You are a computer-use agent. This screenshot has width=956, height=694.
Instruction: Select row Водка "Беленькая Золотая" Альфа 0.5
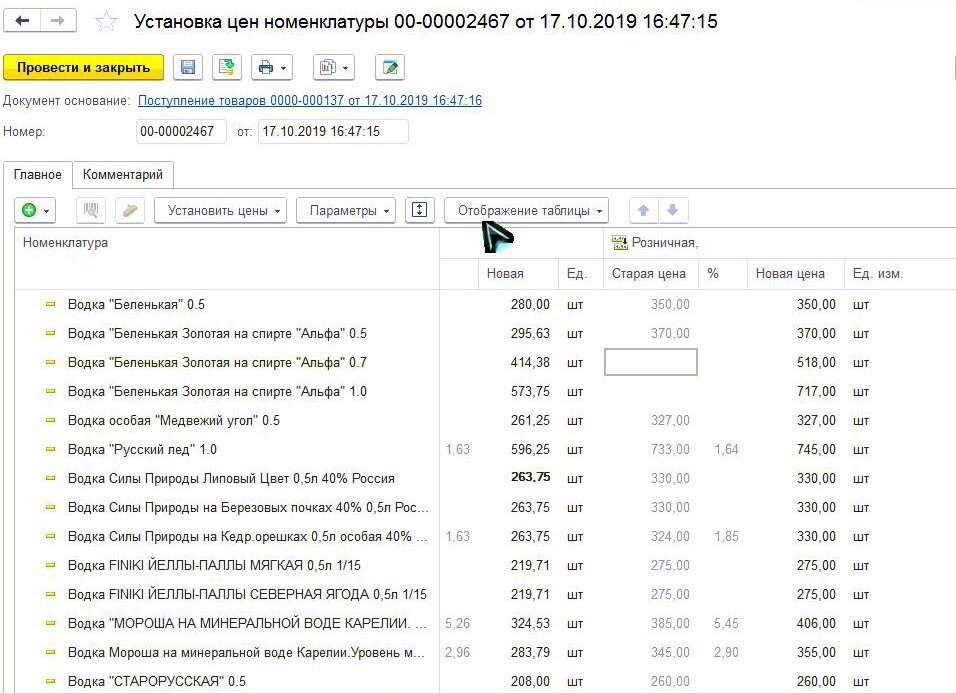pyautogui.click(x=217, y=334)
